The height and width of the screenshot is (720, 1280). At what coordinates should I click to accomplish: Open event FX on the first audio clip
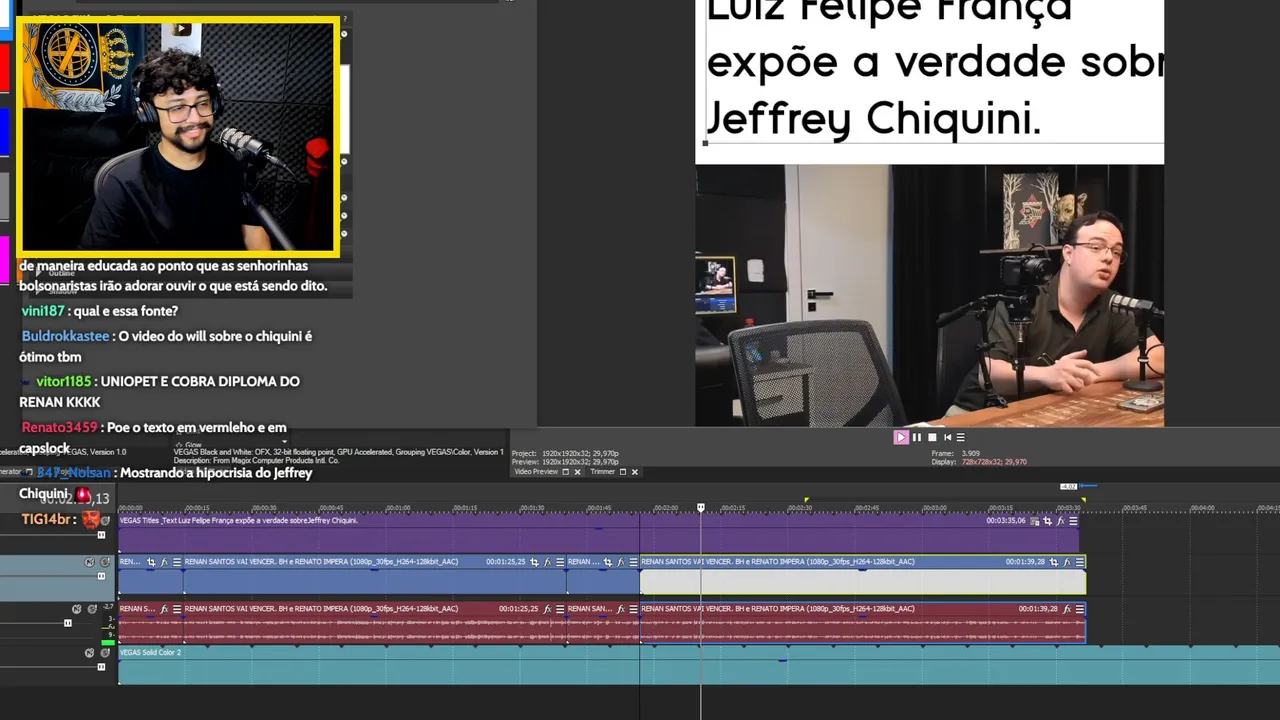point(164,609)
